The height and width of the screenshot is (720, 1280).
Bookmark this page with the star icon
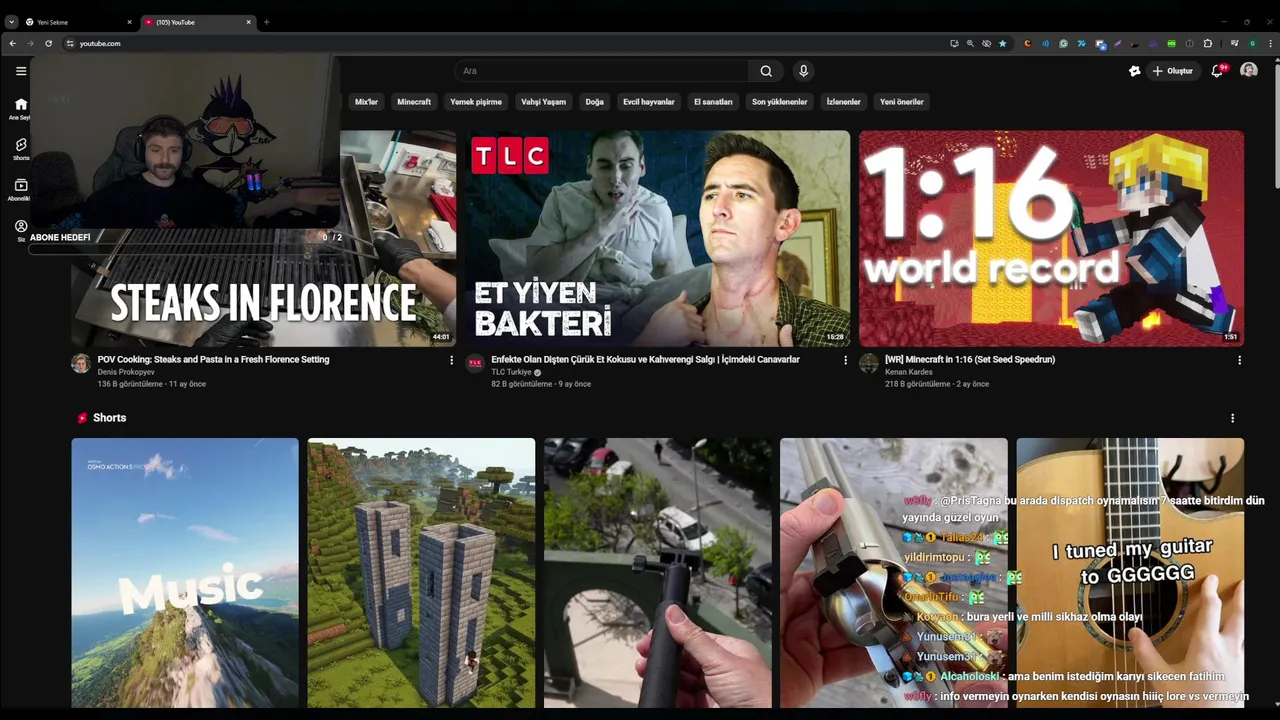1002,44
